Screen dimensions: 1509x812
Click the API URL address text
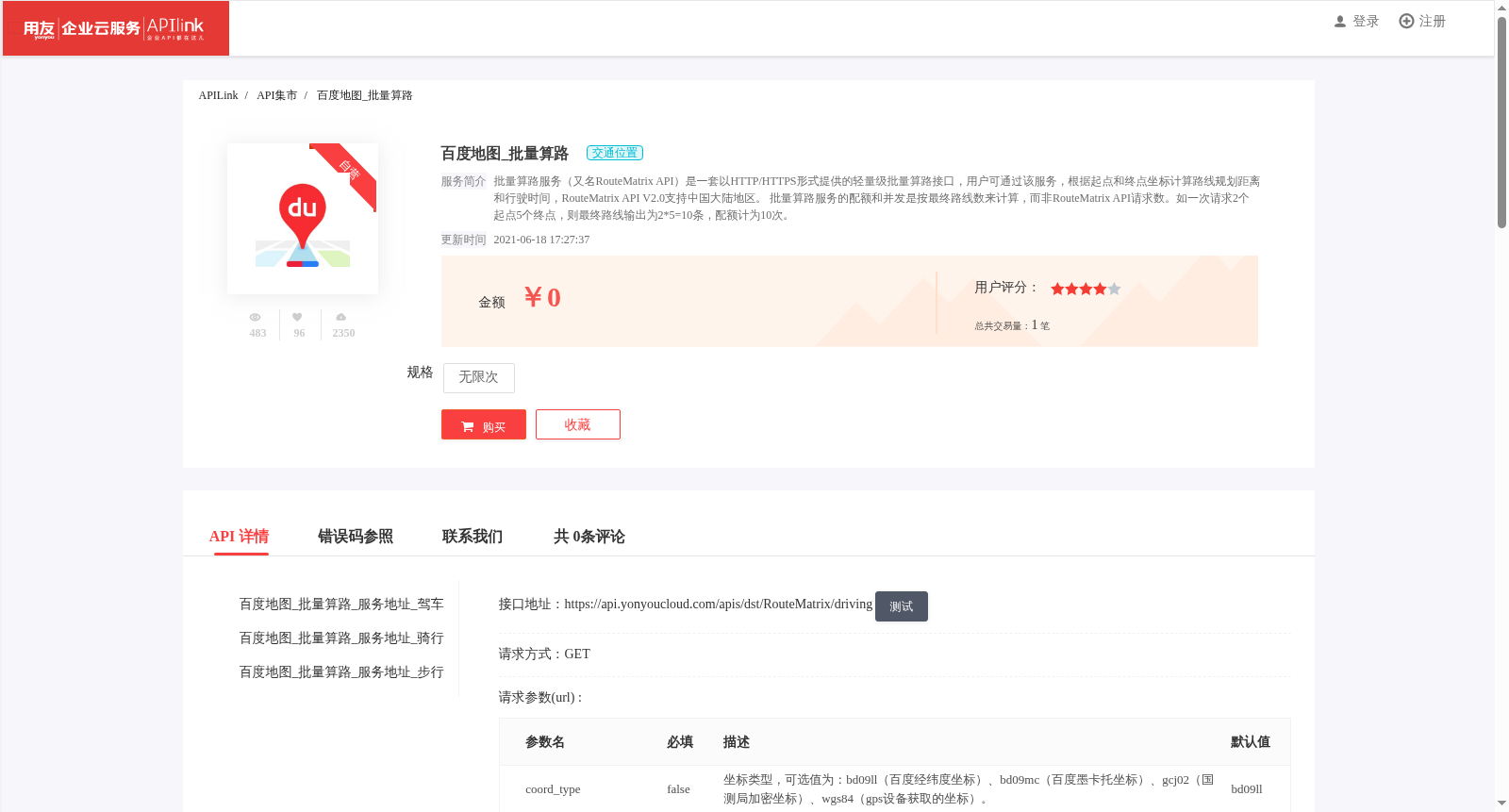pyautogui.click(x=719, y=605)
